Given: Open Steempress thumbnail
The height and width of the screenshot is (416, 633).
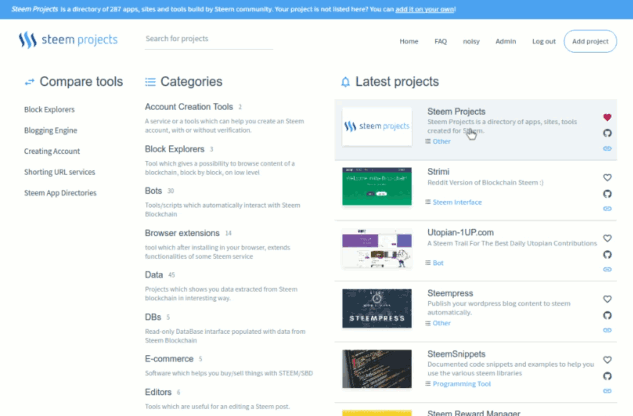Looking at the screenshot, I should tap(377, 309).
